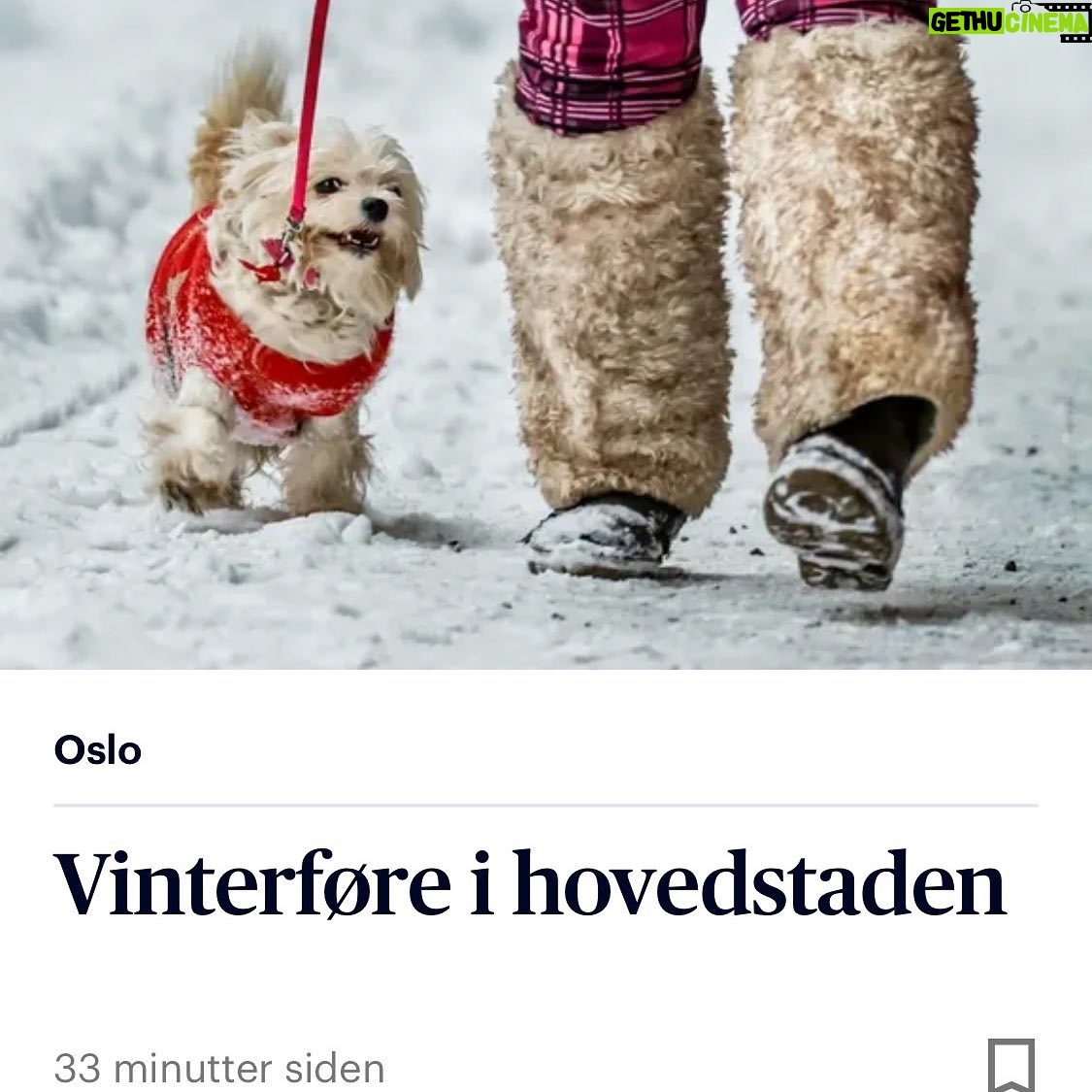This screenshot has width=1092, height=1092.
Task: Open the Oslo section link
Action: pos(97,750)
